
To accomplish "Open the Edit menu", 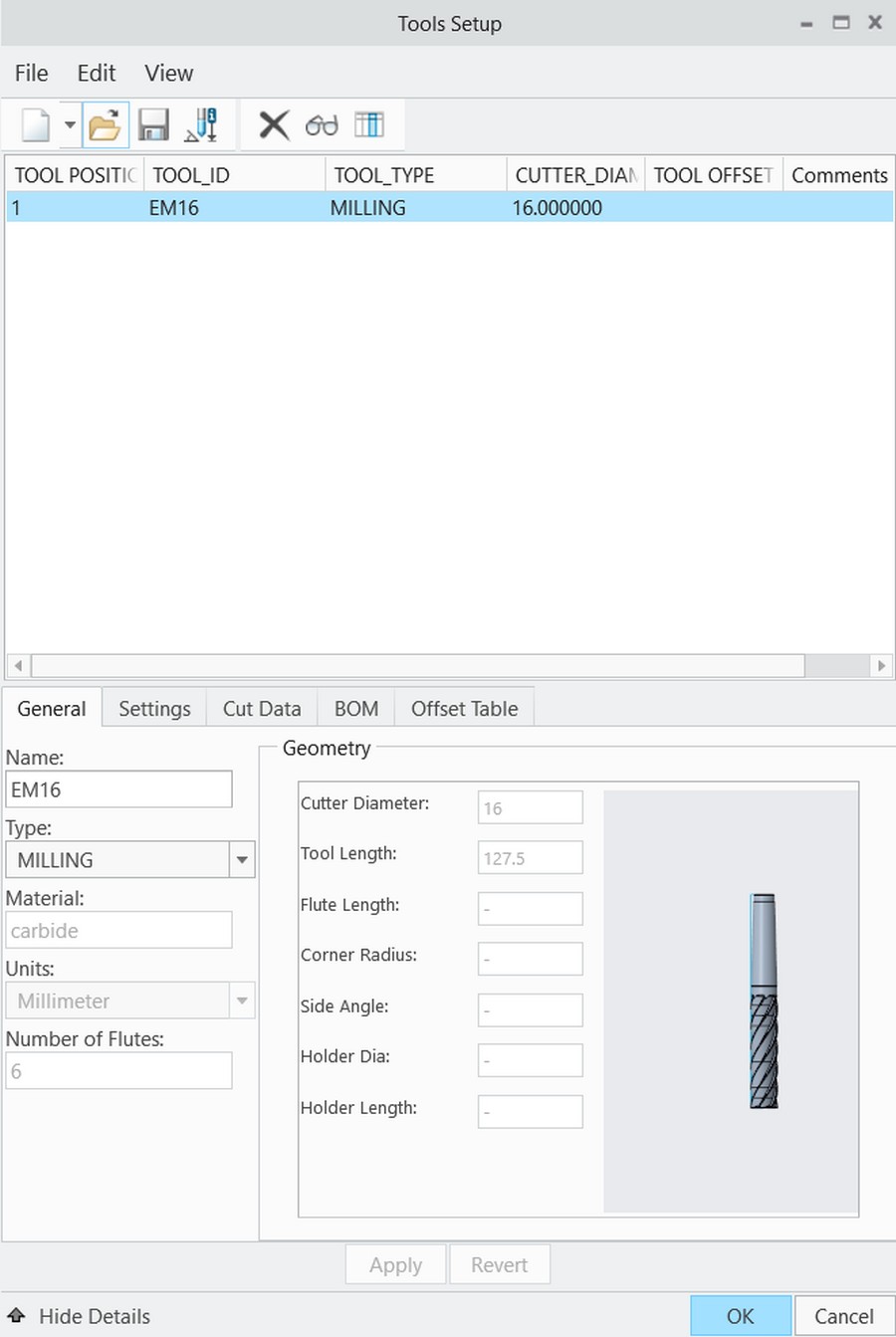I will [97, 73].
